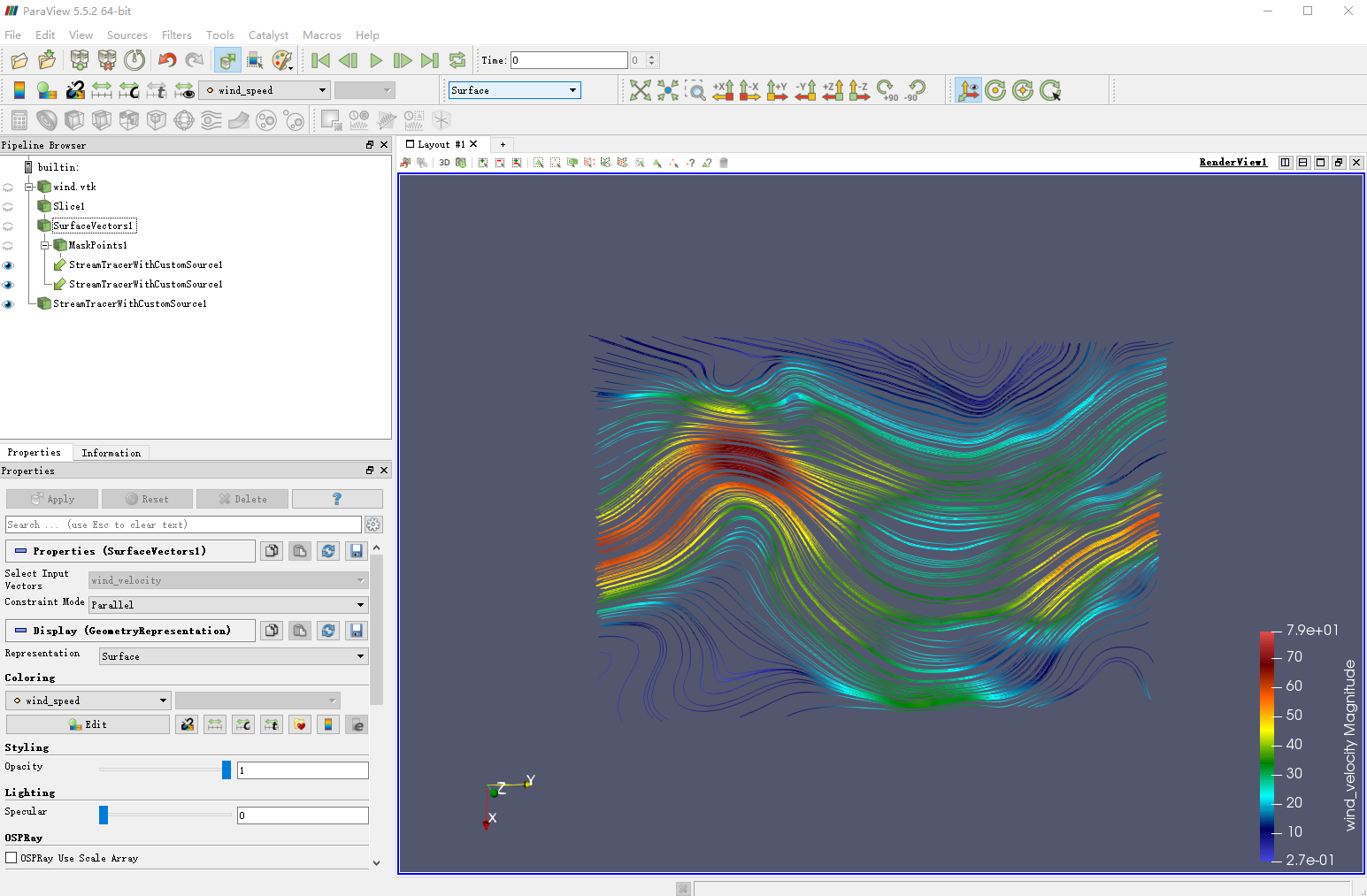The width and height of the screenshot is (1367, 896).
Task: Enable OSPRay Use Scale Array checkbox
Action: (12, 858)
